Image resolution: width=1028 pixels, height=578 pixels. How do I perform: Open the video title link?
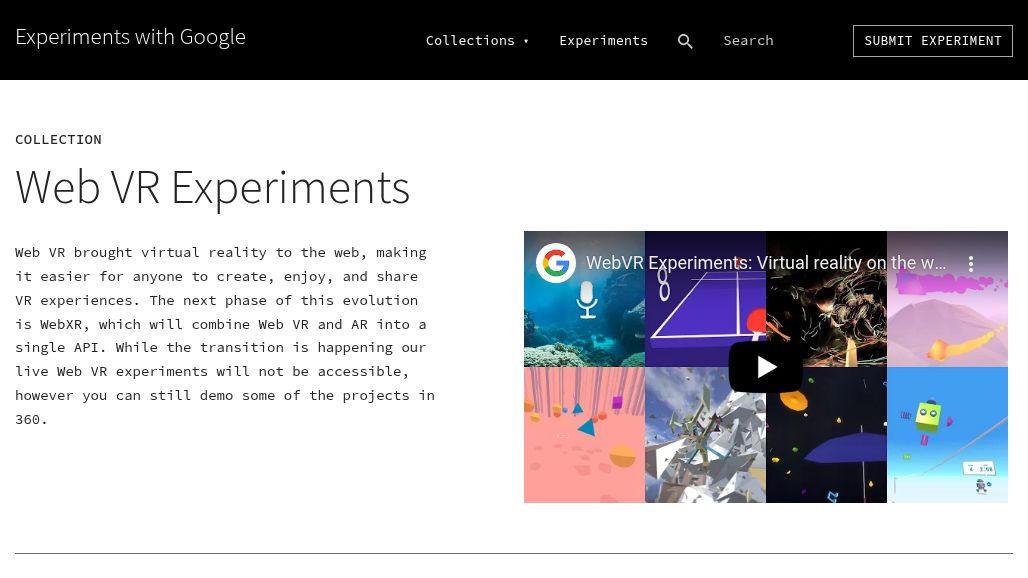[766, 263]
